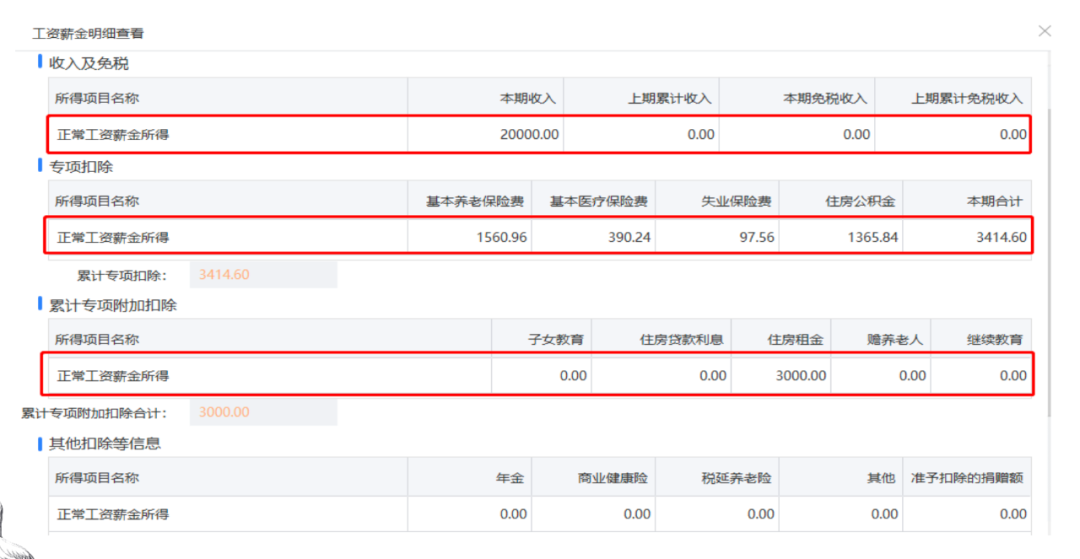Image resolution: width=1080 pixels, height=559 pixels.
Task: Click the 失业保险费 value 97.56
Action: (x=718, y=238)
